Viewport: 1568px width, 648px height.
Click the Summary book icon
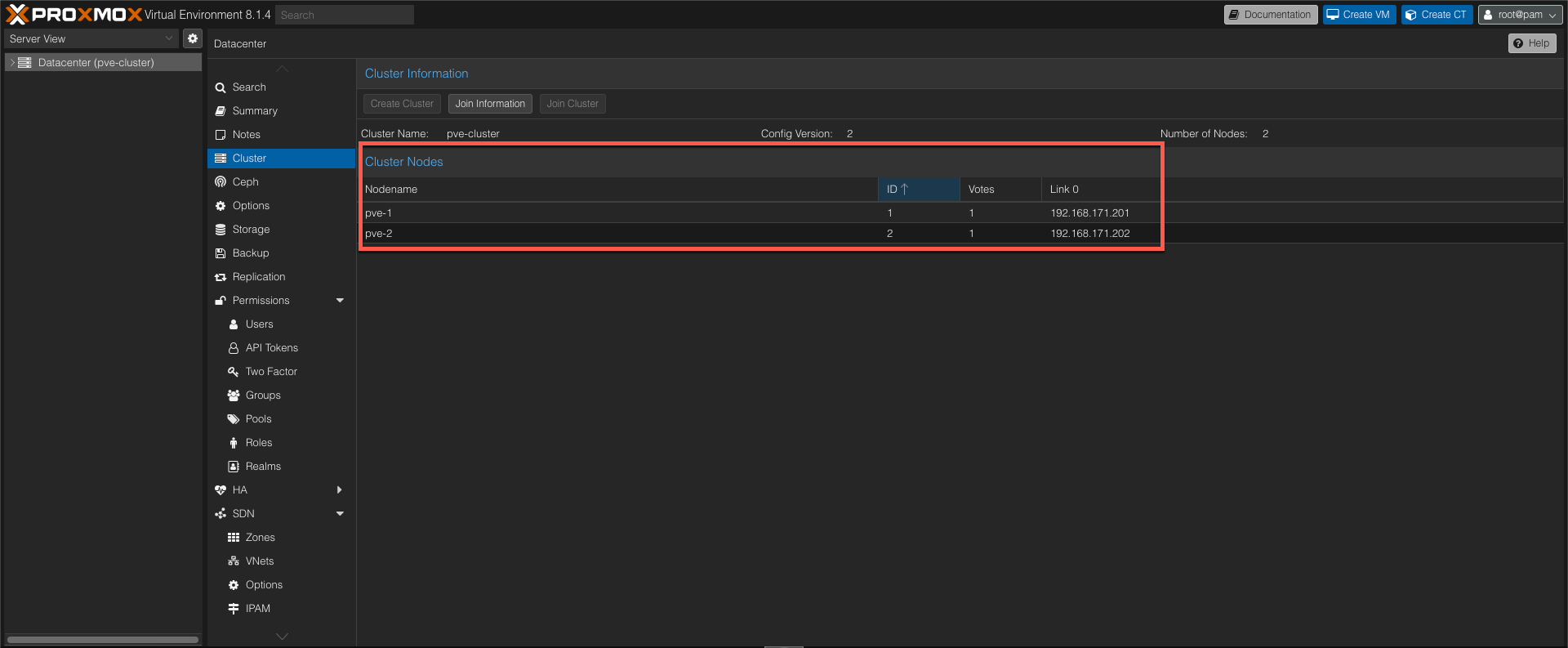(220, 111)
